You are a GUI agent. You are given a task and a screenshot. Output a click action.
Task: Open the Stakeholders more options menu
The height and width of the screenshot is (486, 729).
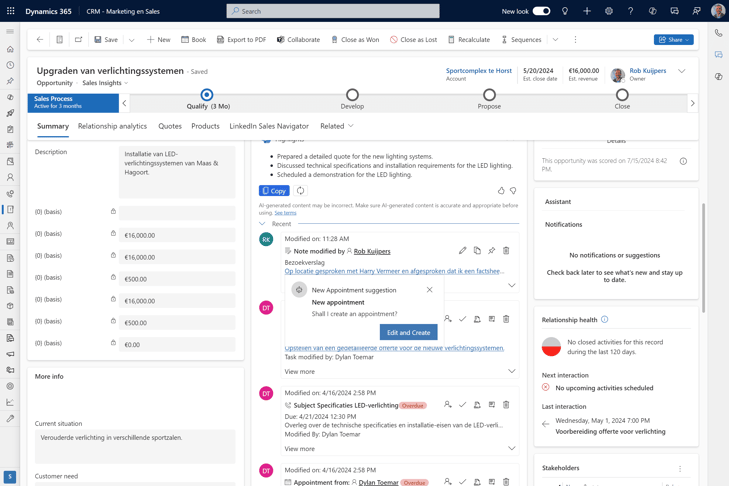coord(680,469)
